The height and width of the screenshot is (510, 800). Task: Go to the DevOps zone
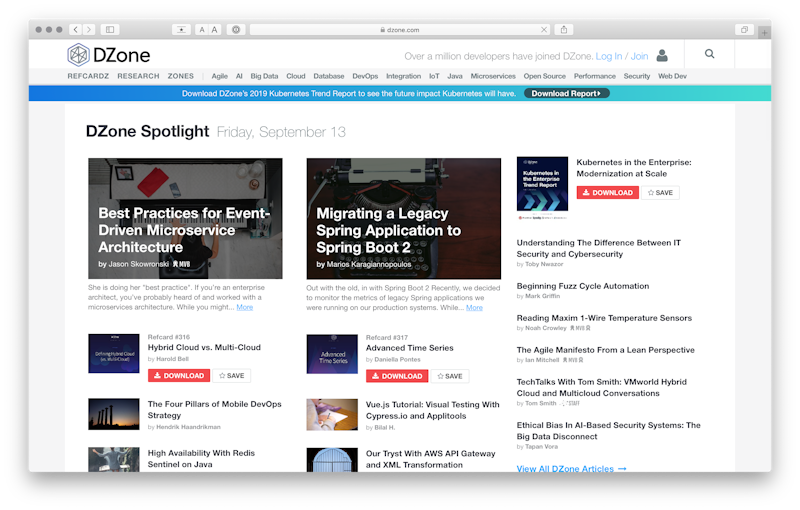coord(365,76)
